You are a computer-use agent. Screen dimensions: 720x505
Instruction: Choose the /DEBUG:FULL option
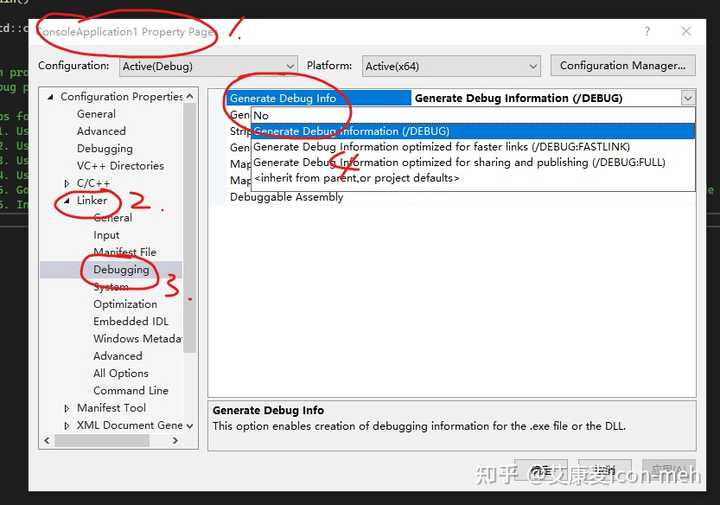[x=473, y=163]
